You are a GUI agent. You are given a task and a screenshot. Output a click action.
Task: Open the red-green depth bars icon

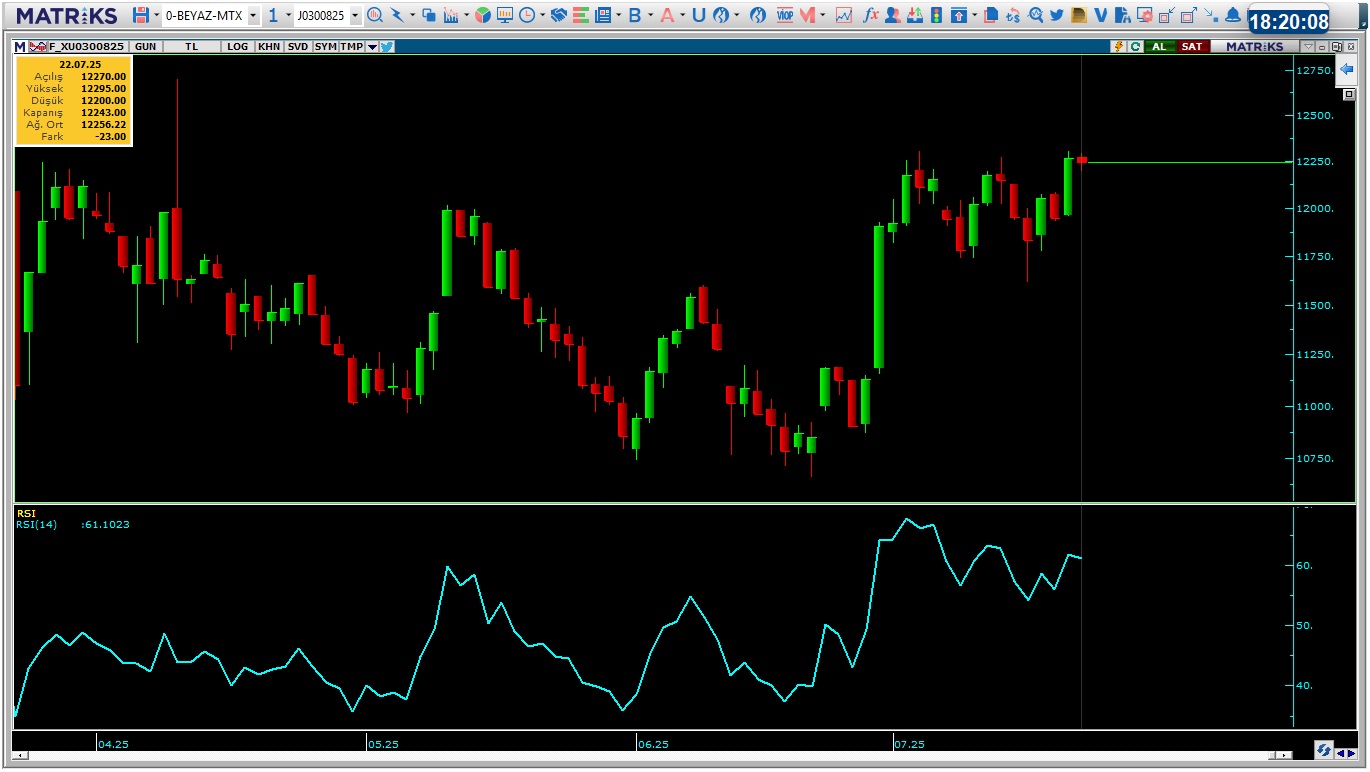581,15
